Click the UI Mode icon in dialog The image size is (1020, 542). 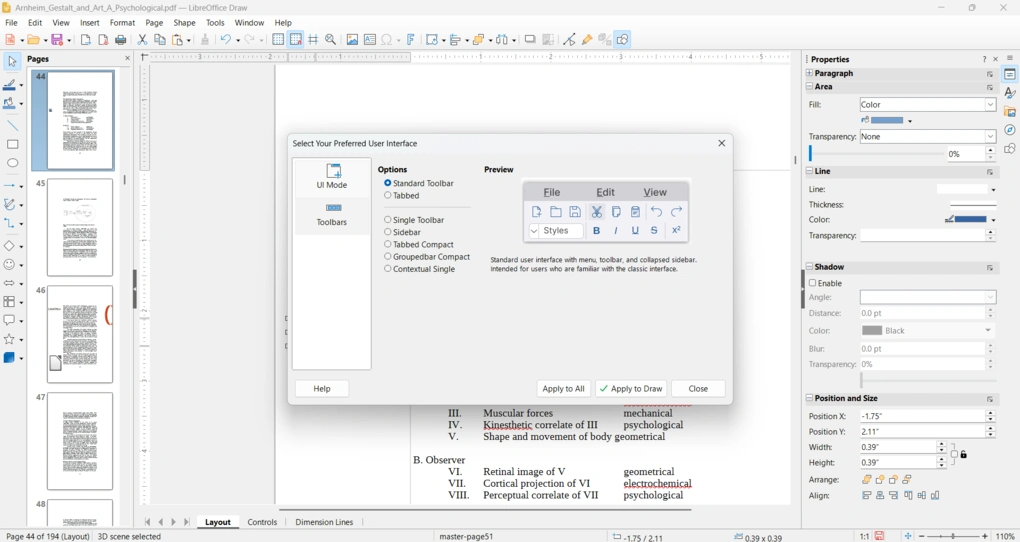(x=332, y=176)
